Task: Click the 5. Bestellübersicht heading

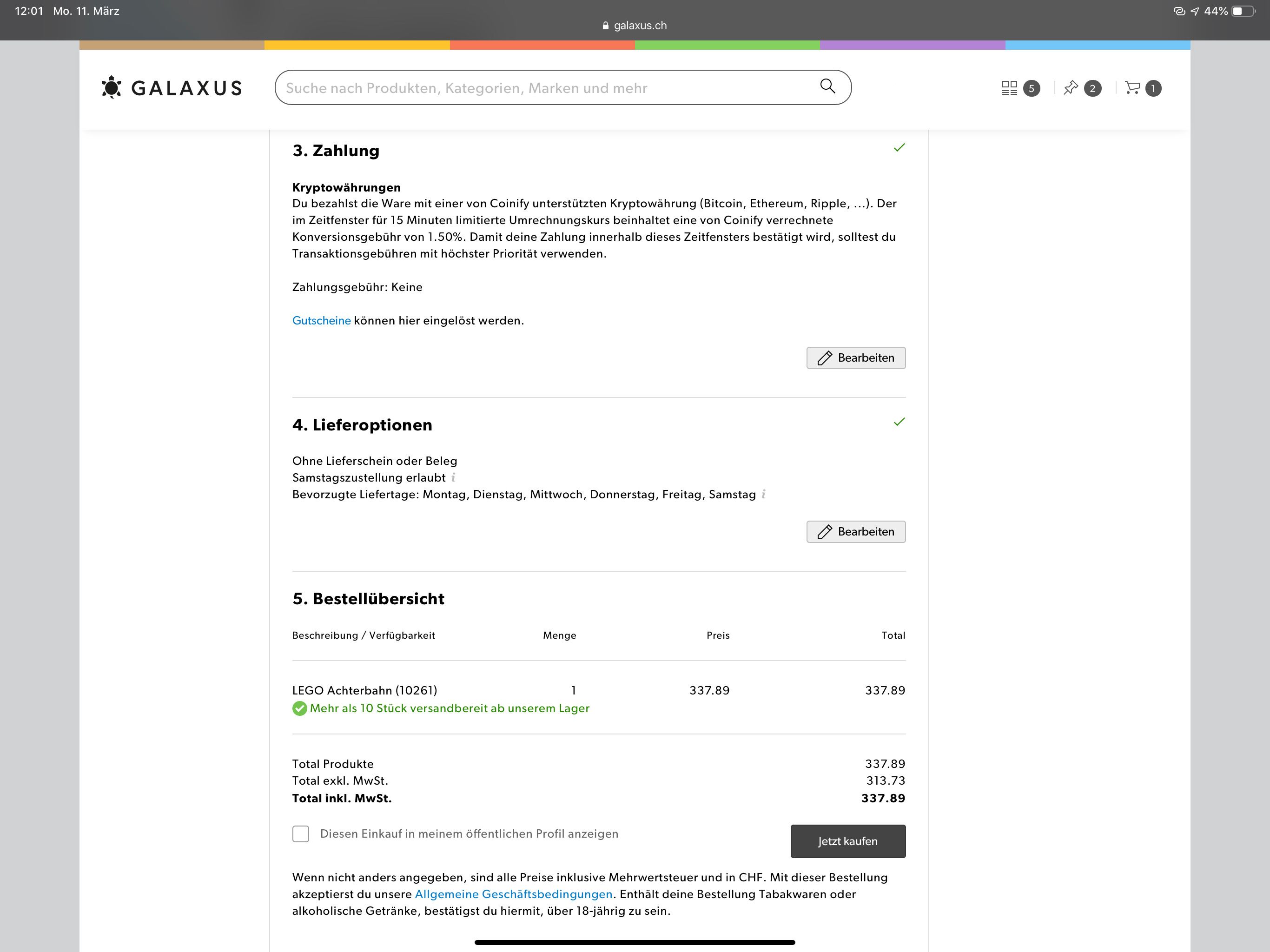Action: (x=368, y=599)
